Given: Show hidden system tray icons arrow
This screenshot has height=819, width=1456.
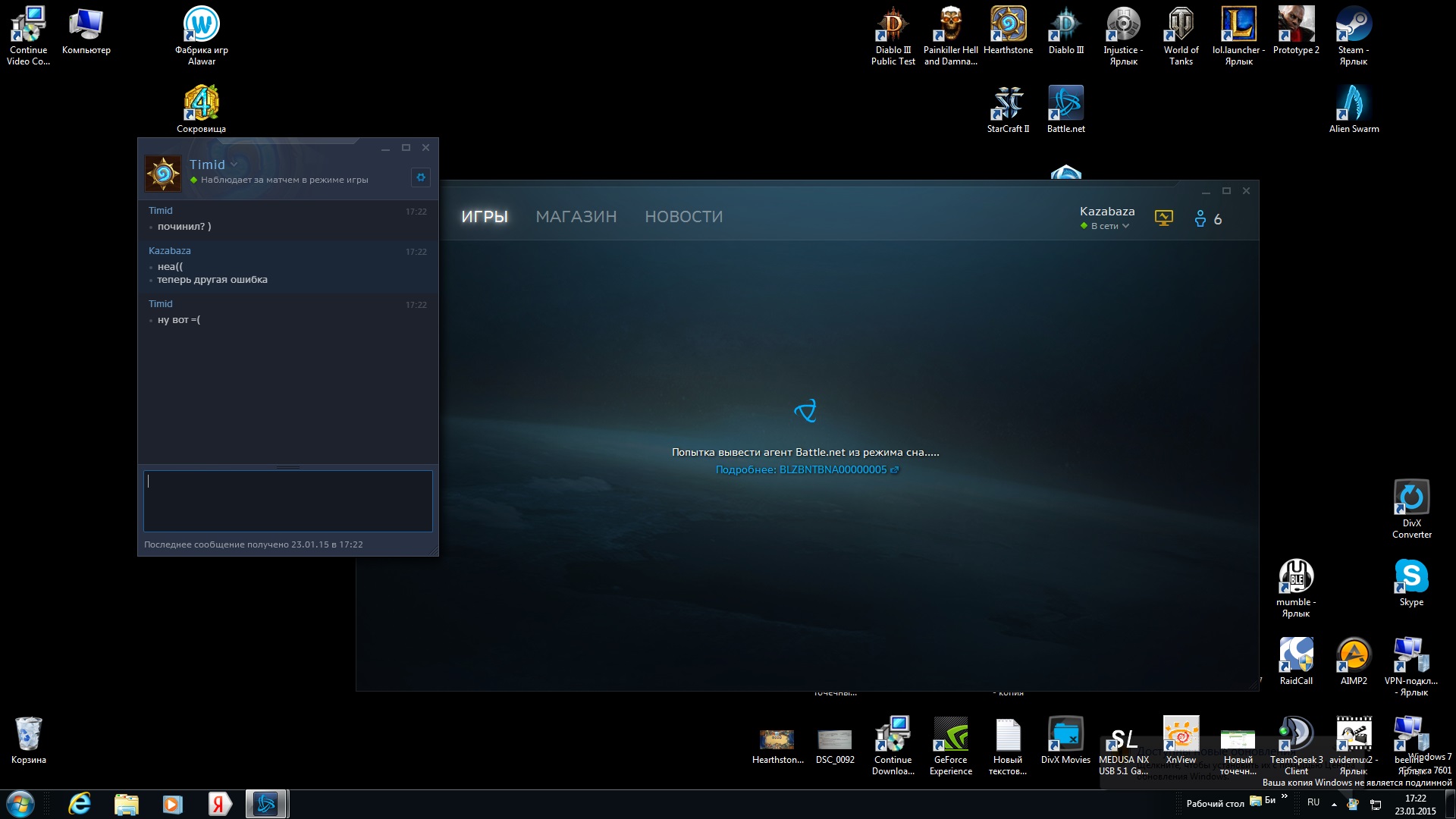Looking at the screenshot, I should (1334, 804).
